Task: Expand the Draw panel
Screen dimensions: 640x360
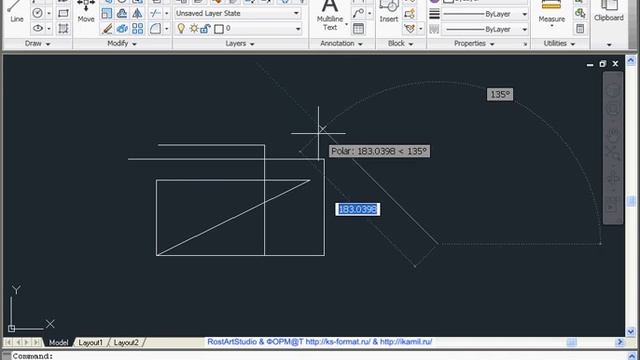Action: pos(37,43)
